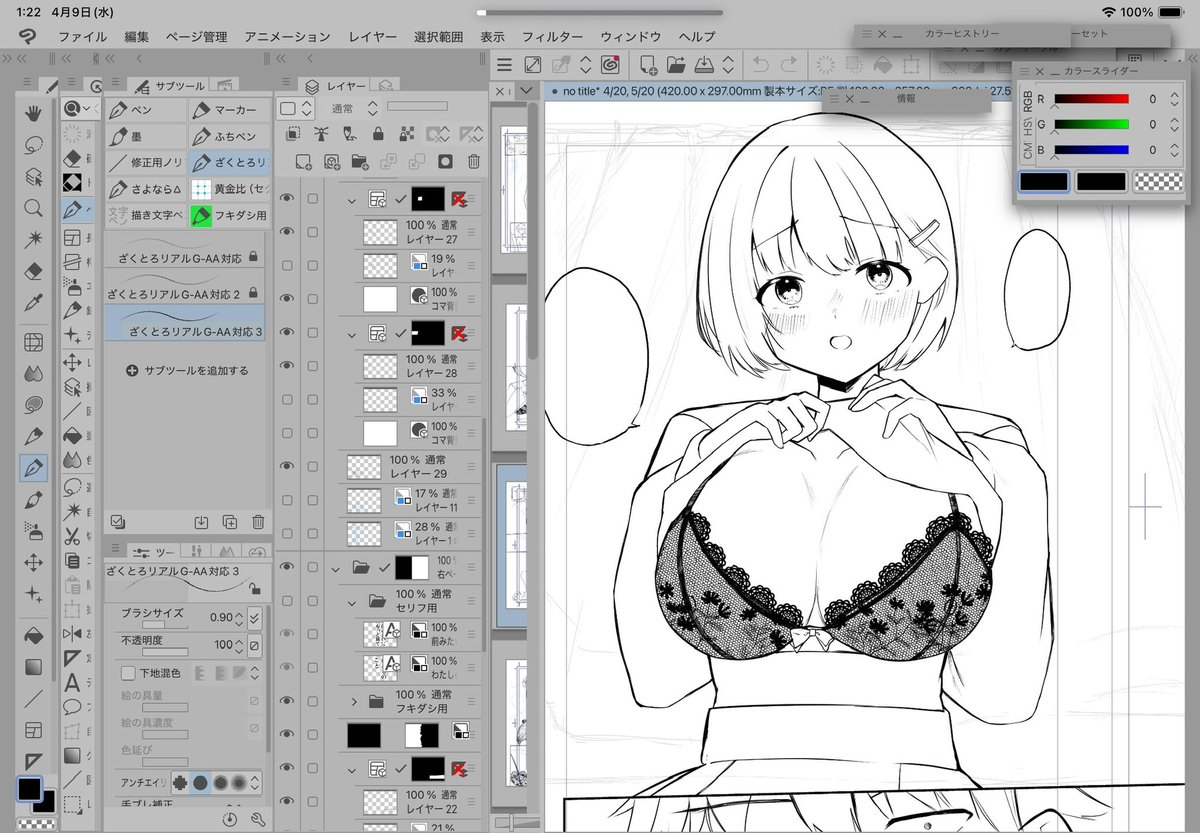The width and height of the screenshot is (1200, 833).
Task: Select the マーカー sub tool group
Action: click(228, 110)
